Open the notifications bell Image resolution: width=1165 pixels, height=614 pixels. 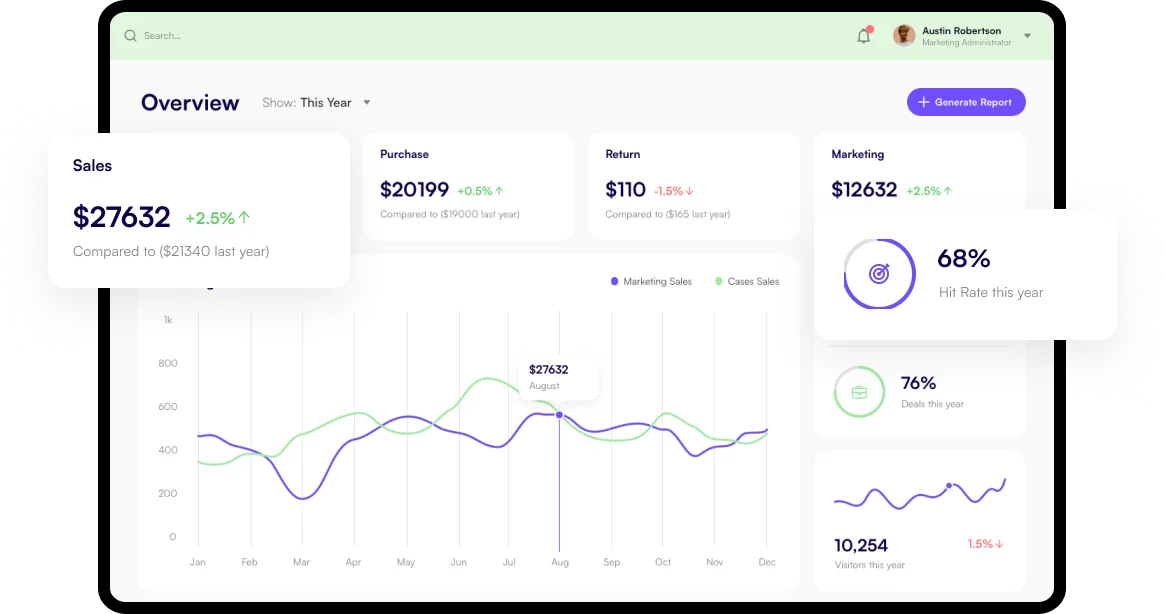click(864, 36)
